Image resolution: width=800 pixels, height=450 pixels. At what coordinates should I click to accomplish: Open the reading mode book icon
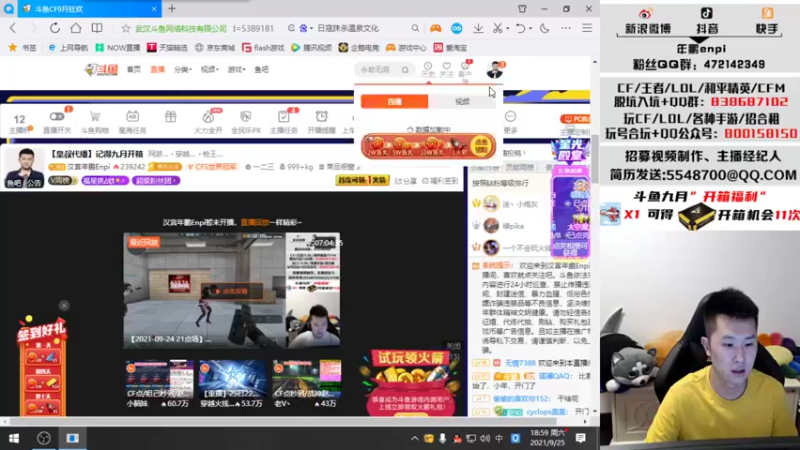(97, 28)
